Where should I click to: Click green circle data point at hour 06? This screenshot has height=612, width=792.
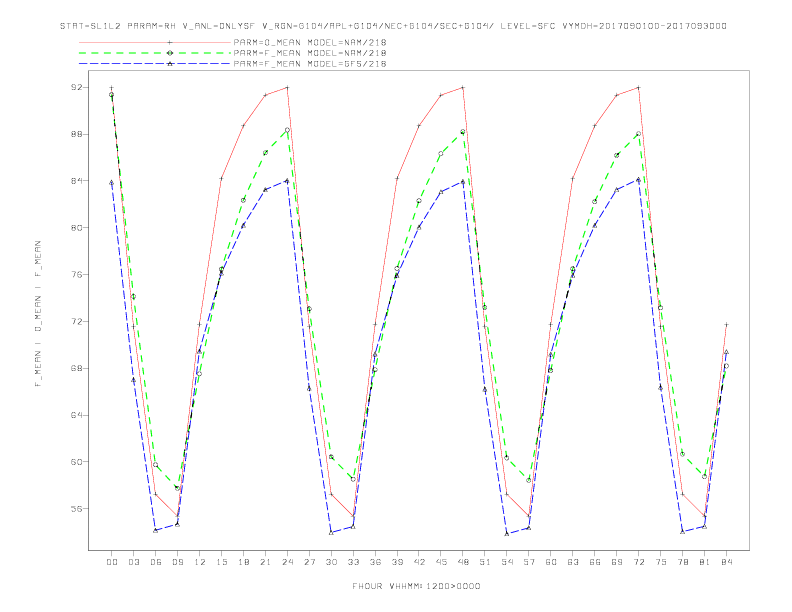pos(156,465)
